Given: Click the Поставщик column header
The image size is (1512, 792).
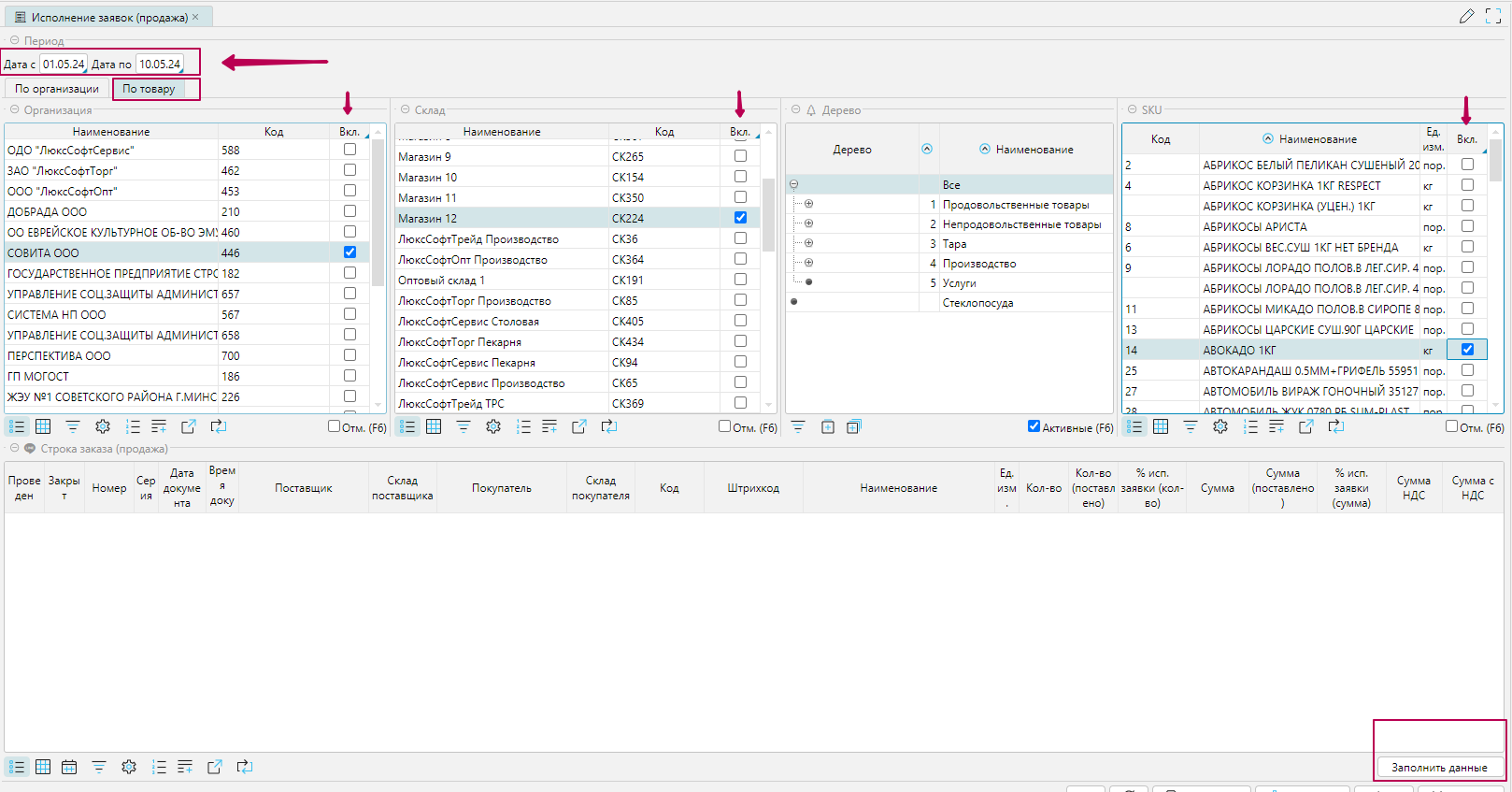Looking at the screenshot, I should point(304,488).
